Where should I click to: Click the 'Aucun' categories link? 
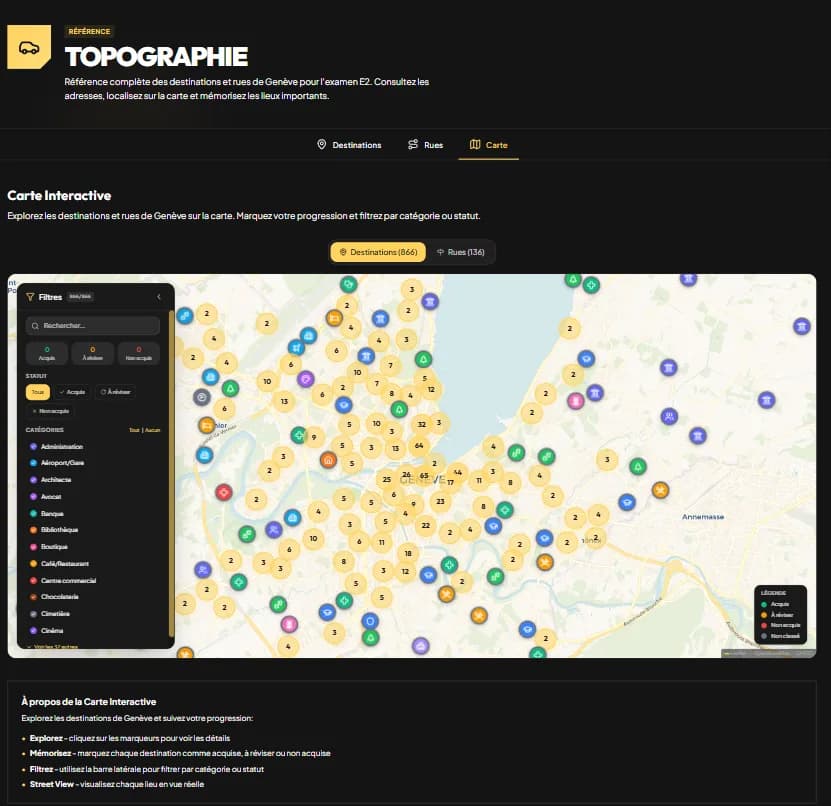pos(153,430)
